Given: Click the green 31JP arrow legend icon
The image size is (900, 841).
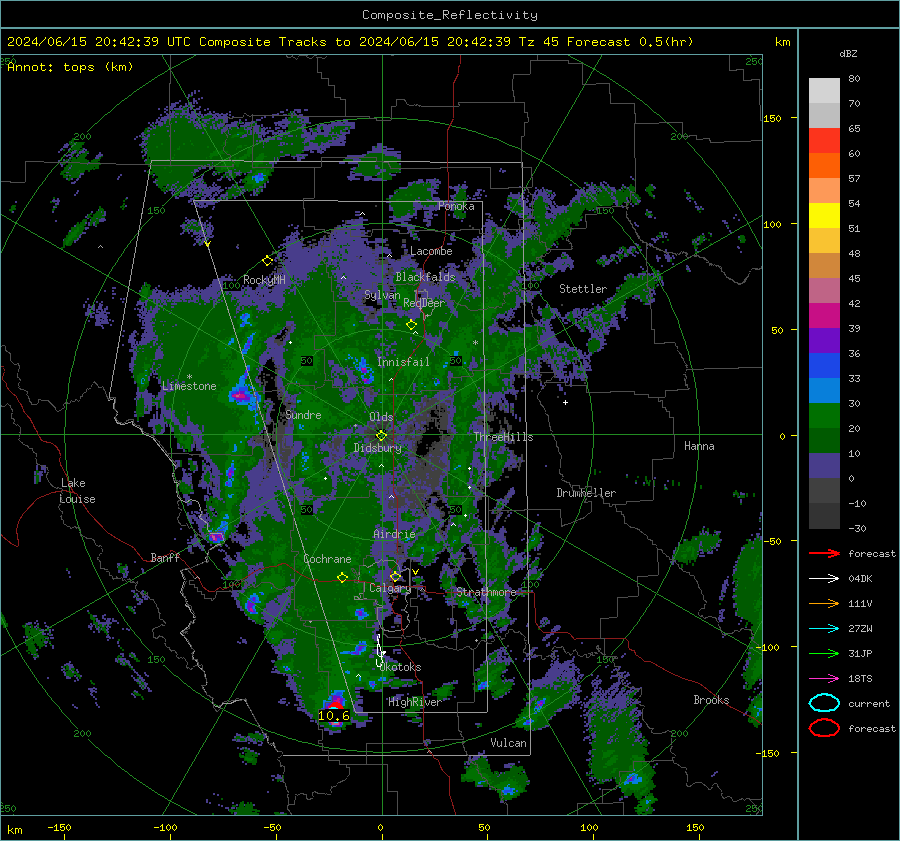Looking at the screenshot, I should pos(824,653).
